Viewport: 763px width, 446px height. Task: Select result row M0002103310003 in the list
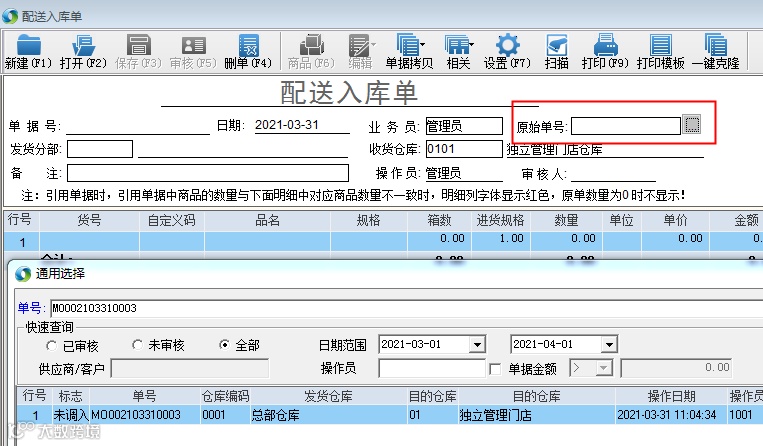[x=389, y=415]
